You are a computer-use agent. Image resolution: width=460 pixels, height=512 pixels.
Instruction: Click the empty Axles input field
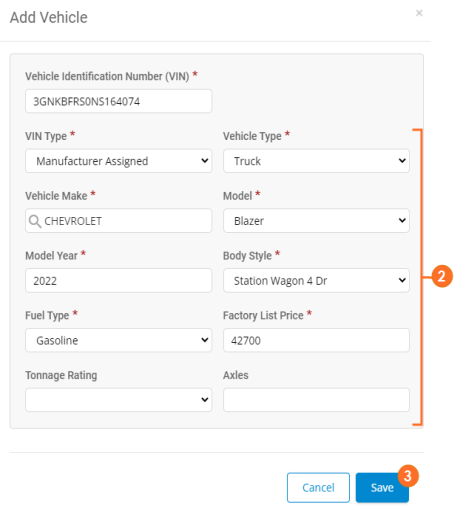(x=316, y=400)
